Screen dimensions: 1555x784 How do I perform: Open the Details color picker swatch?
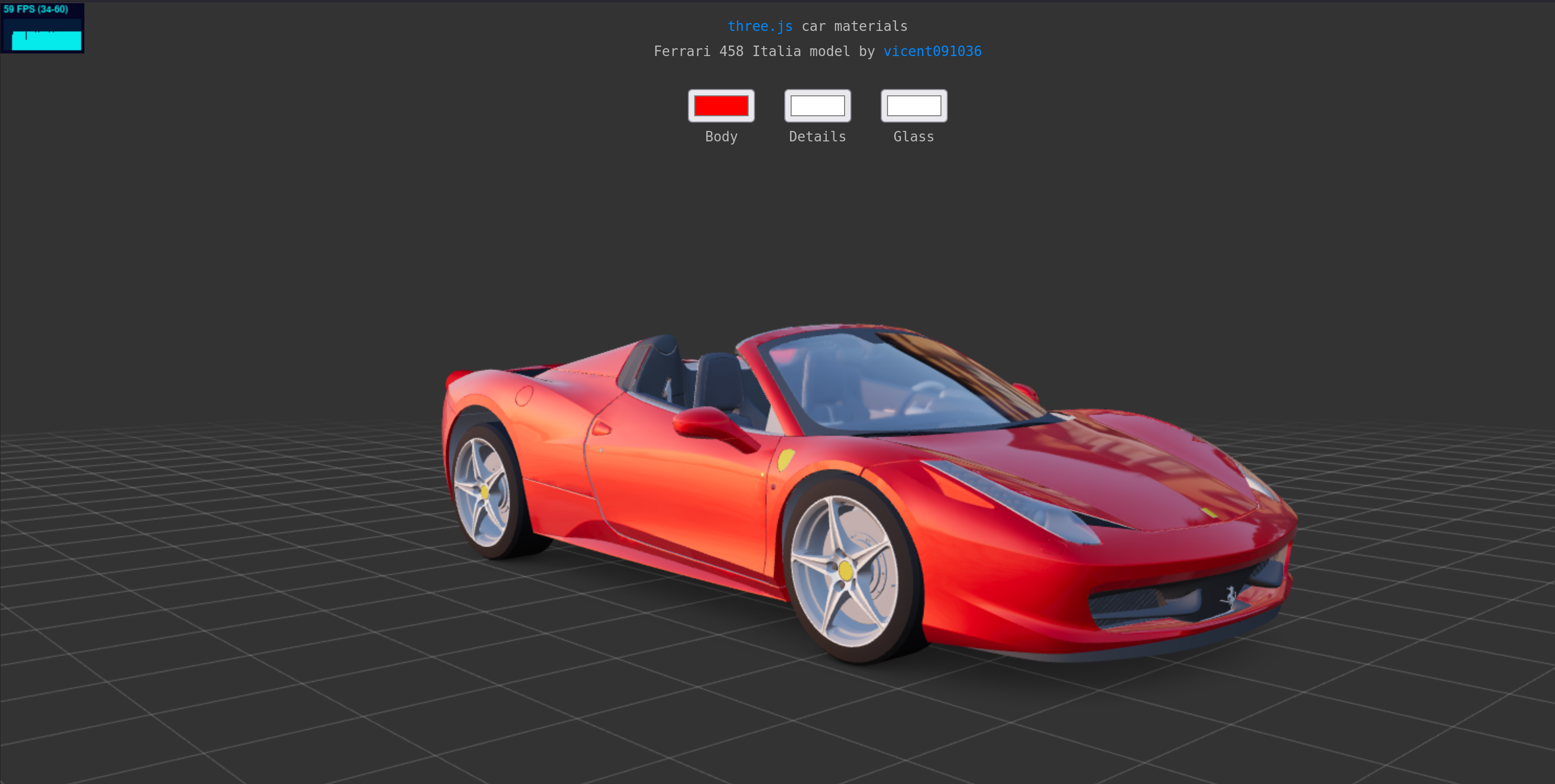[817, 106]
